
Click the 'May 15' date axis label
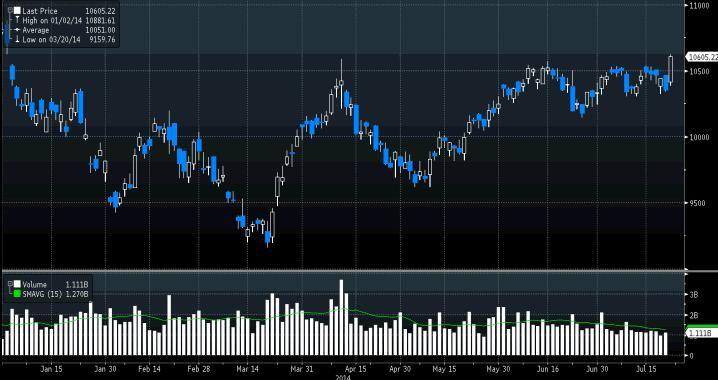pyautogui.click(x=444, y=369)
